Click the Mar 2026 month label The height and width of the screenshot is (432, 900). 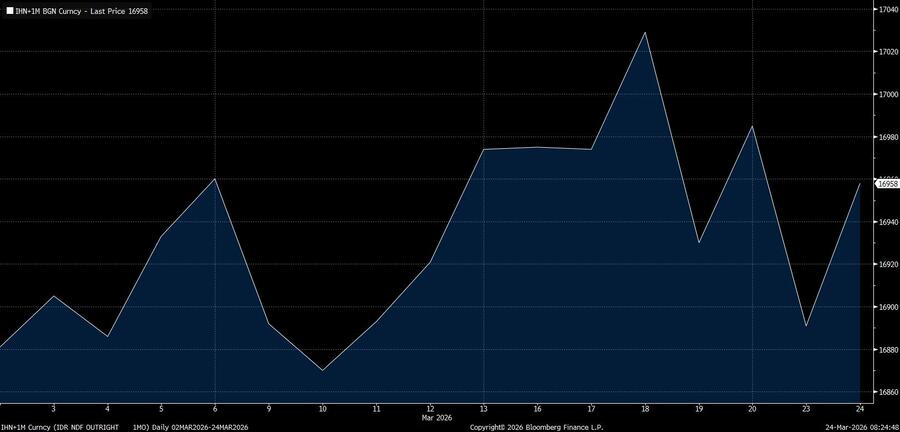pos(436,418)
